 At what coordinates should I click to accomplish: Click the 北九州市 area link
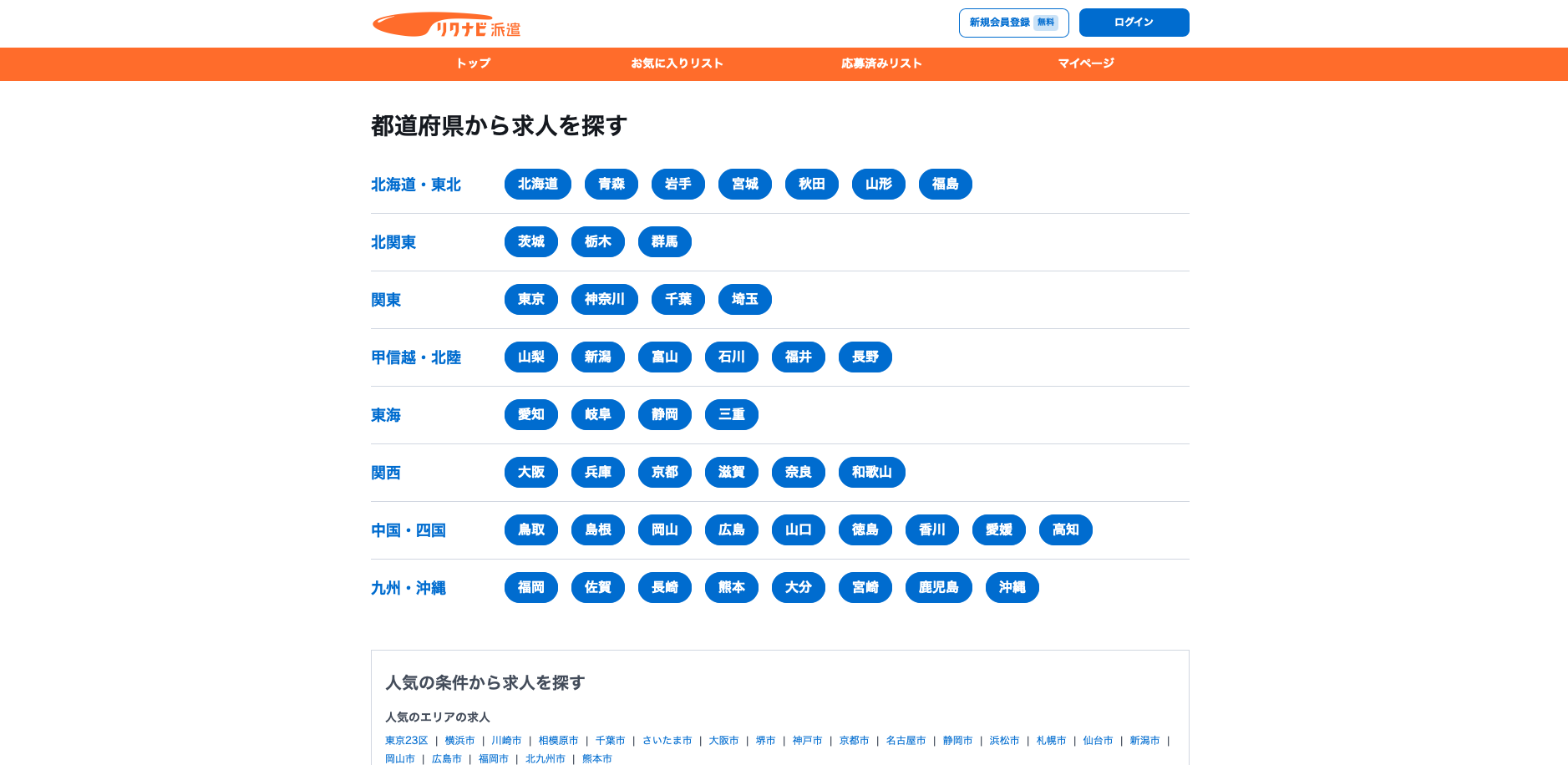[x=545, y=759]
